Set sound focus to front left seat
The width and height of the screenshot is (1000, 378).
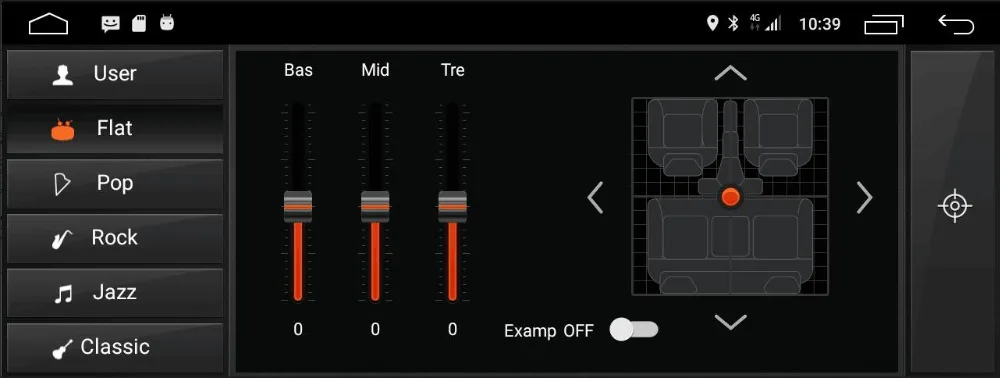pos(682,137)
